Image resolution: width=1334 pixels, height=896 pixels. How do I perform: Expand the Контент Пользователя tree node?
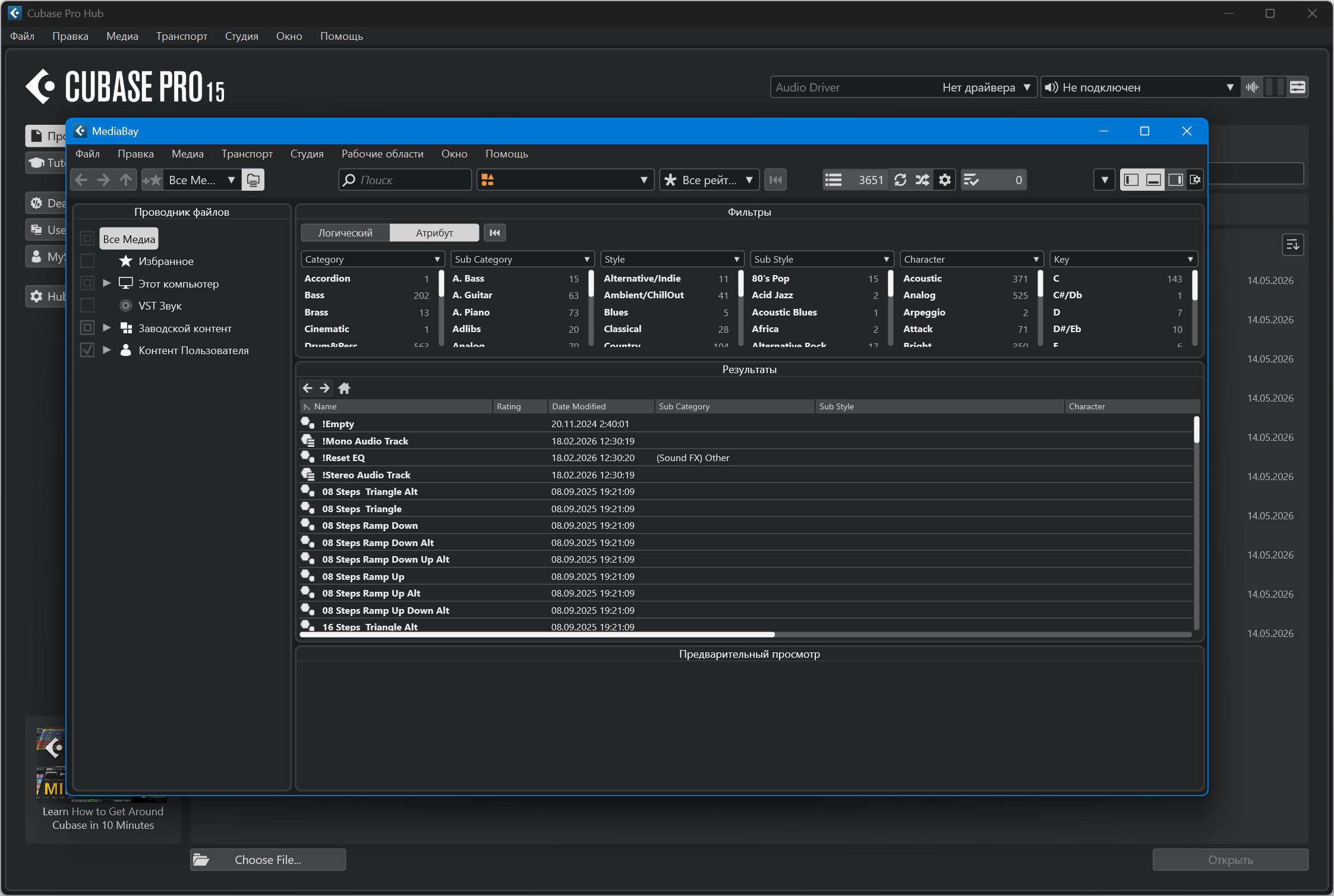107,350
